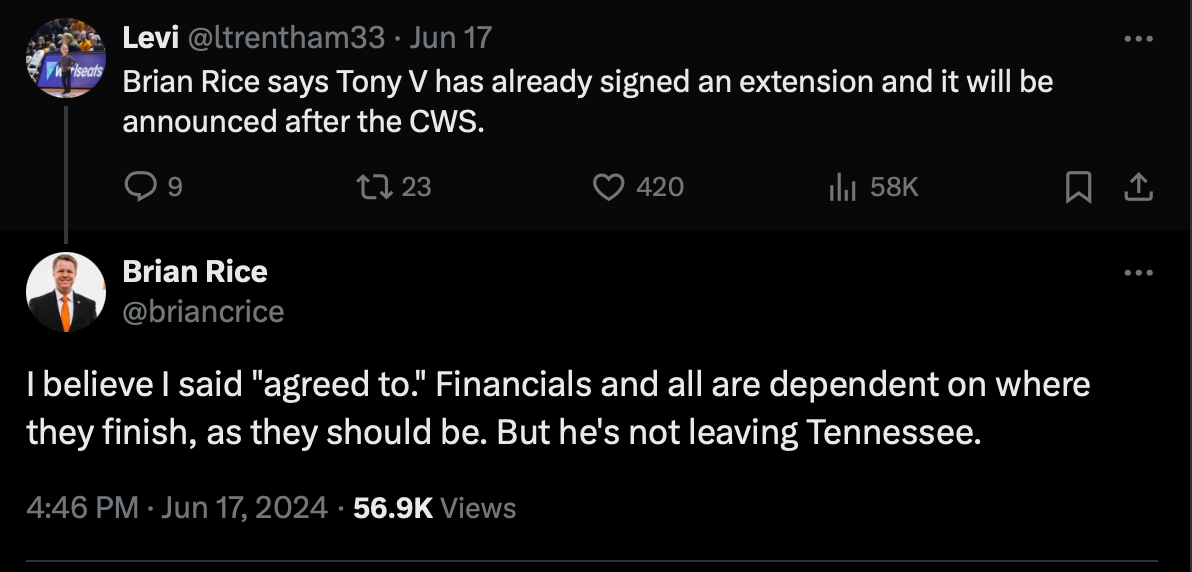1192x572 pixels.
Task: Click the 4:46 PM · Jun 17, 2024 timestamp
Action: 176,507
